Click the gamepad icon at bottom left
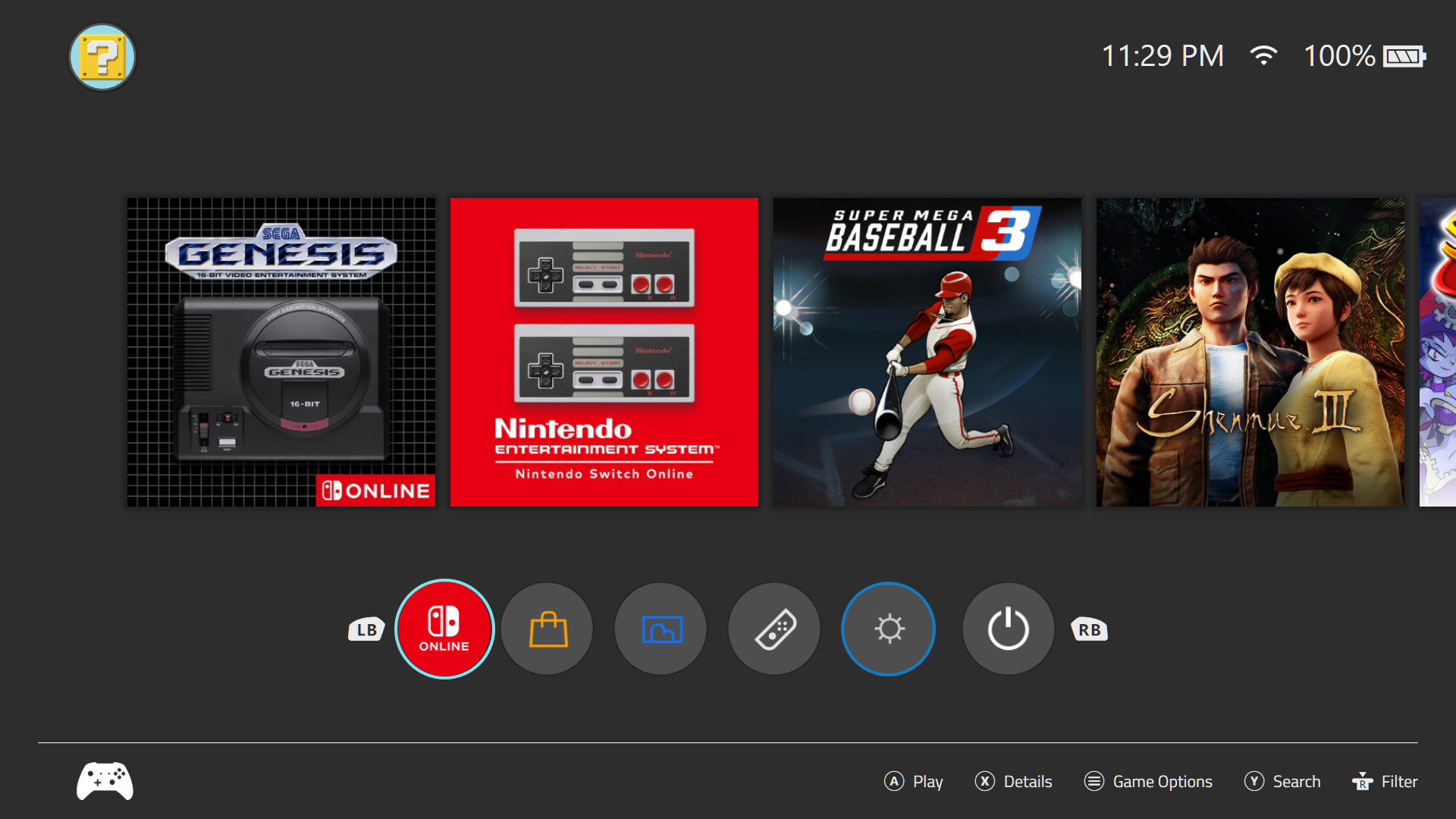The width and height of the screenshot is (1456, 819). click(105, 781)
